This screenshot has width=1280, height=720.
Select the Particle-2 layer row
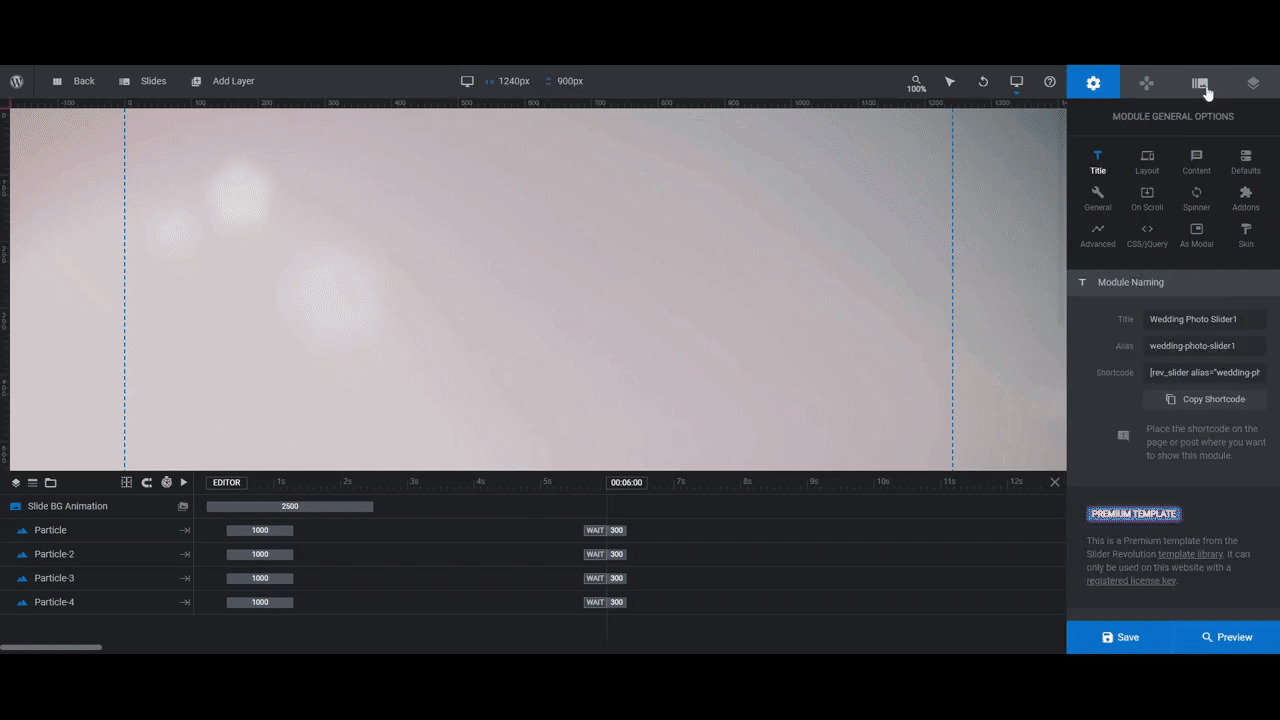tap(97, 554)
